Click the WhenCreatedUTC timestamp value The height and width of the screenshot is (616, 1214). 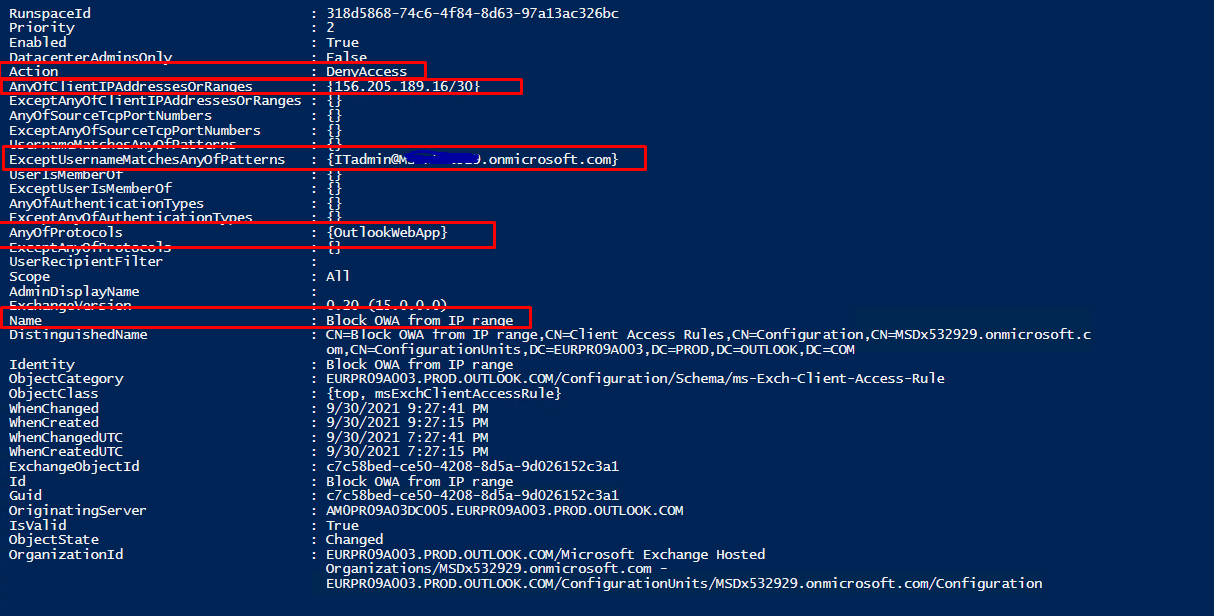pos(407,452)
